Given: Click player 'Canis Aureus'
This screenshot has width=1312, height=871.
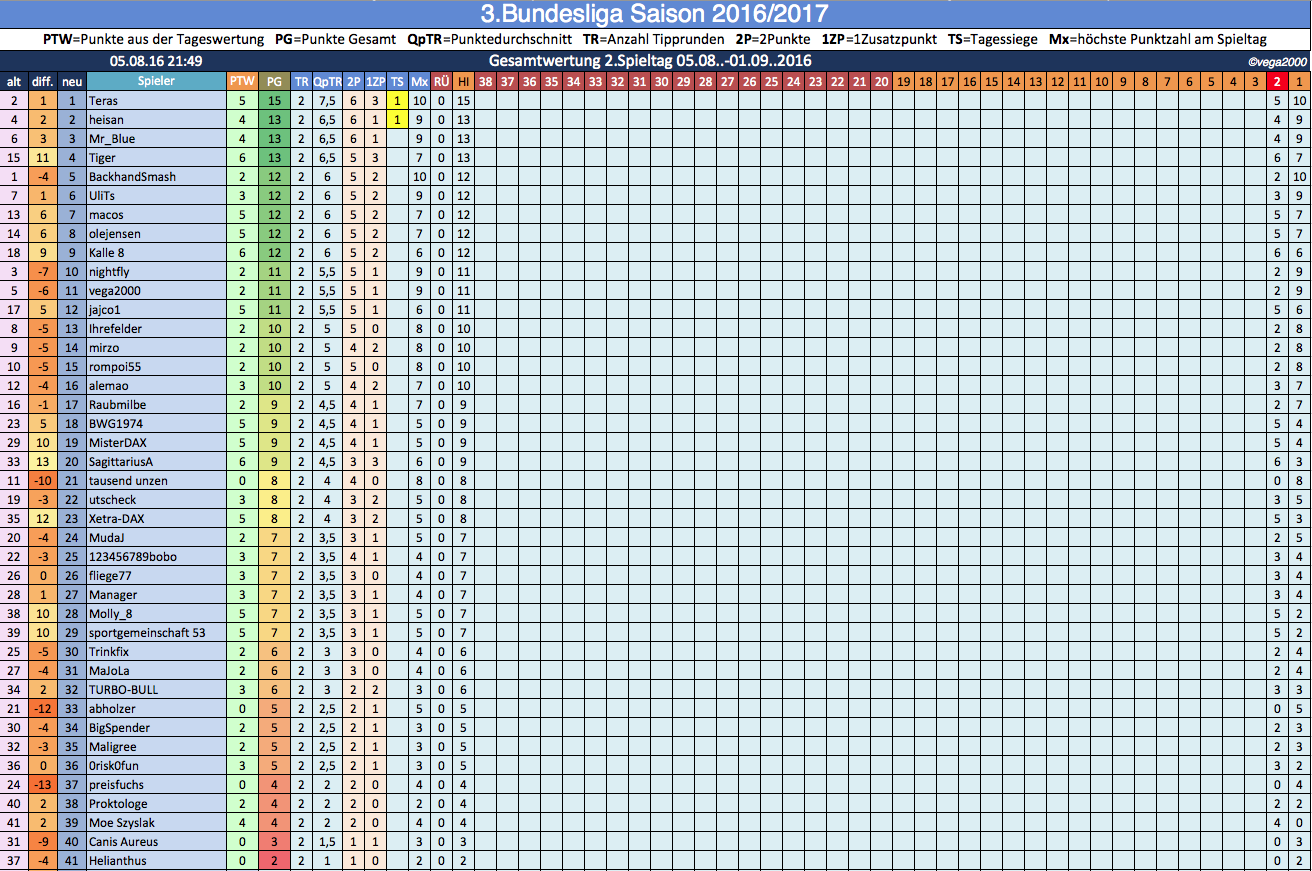Looking at the screenshot, I should (155, 842).
